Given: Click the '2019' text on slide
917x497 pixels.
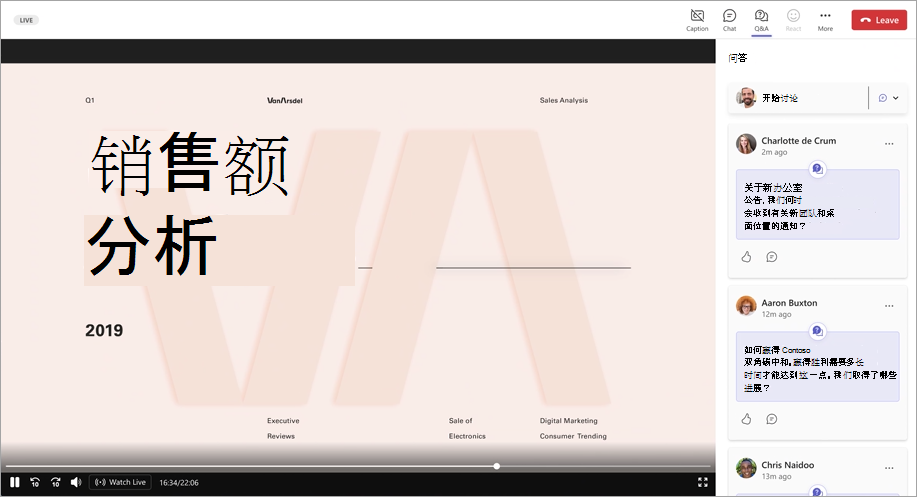Looking at the screenshot, I should (104, 330).
